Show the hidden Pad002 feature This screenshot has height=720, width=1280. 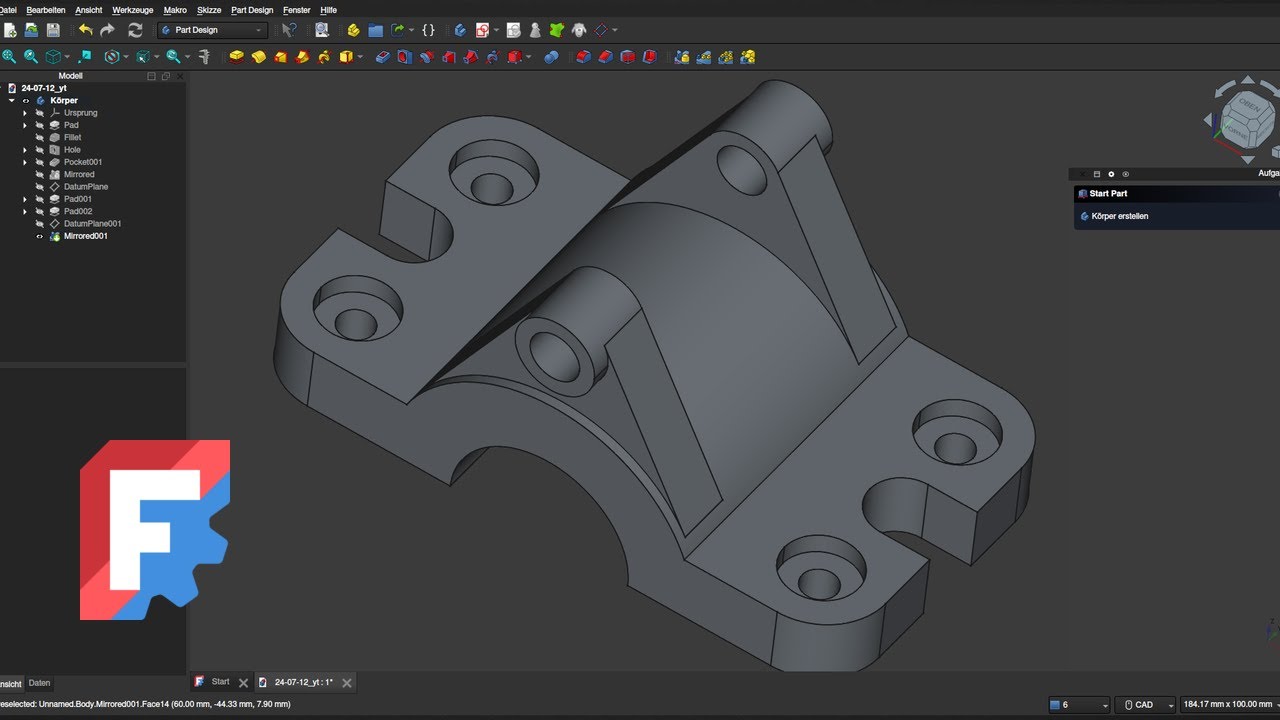pyautogui.click(x=40, y=211)
